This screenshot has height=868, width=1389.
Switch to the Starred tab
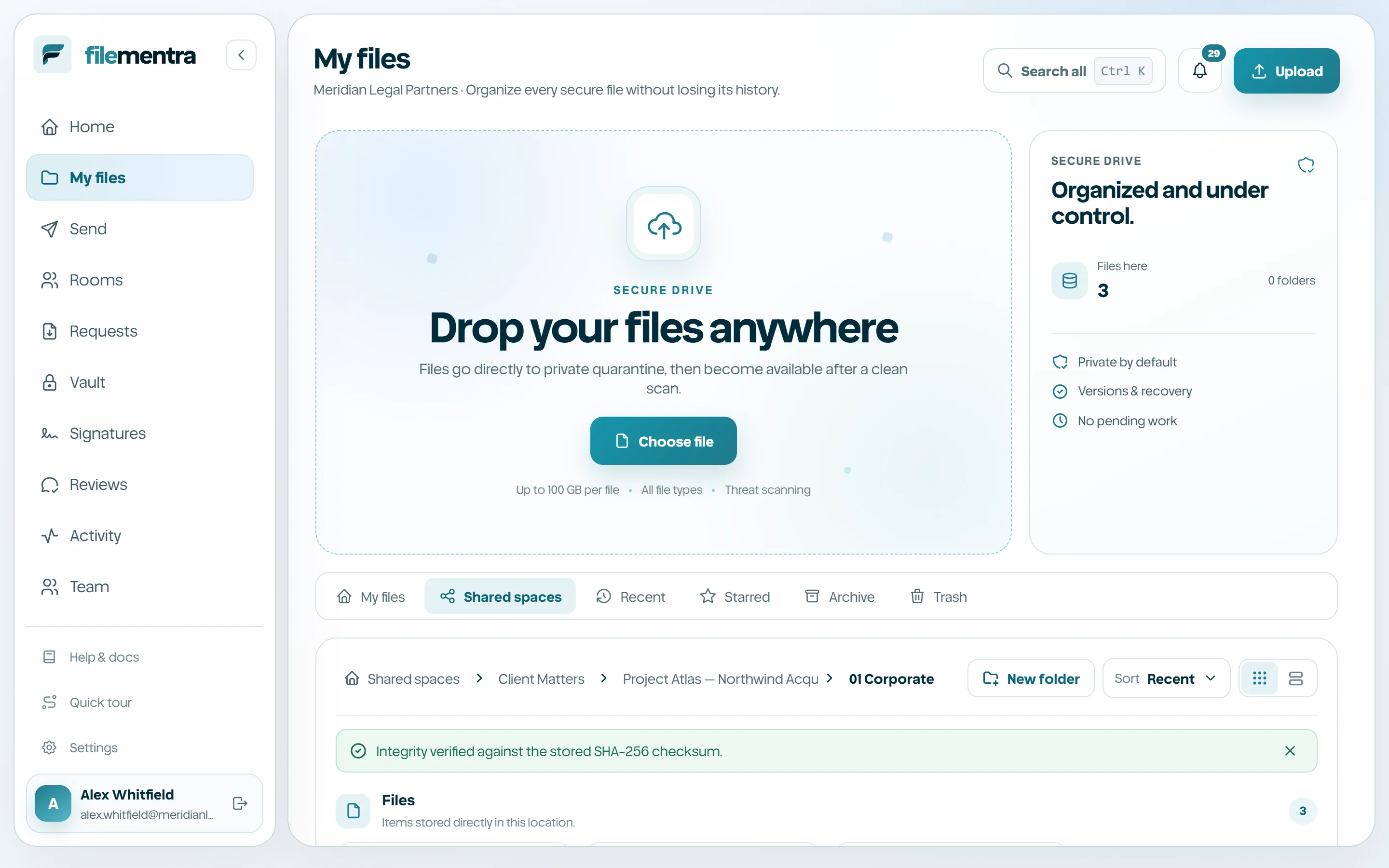735,597
